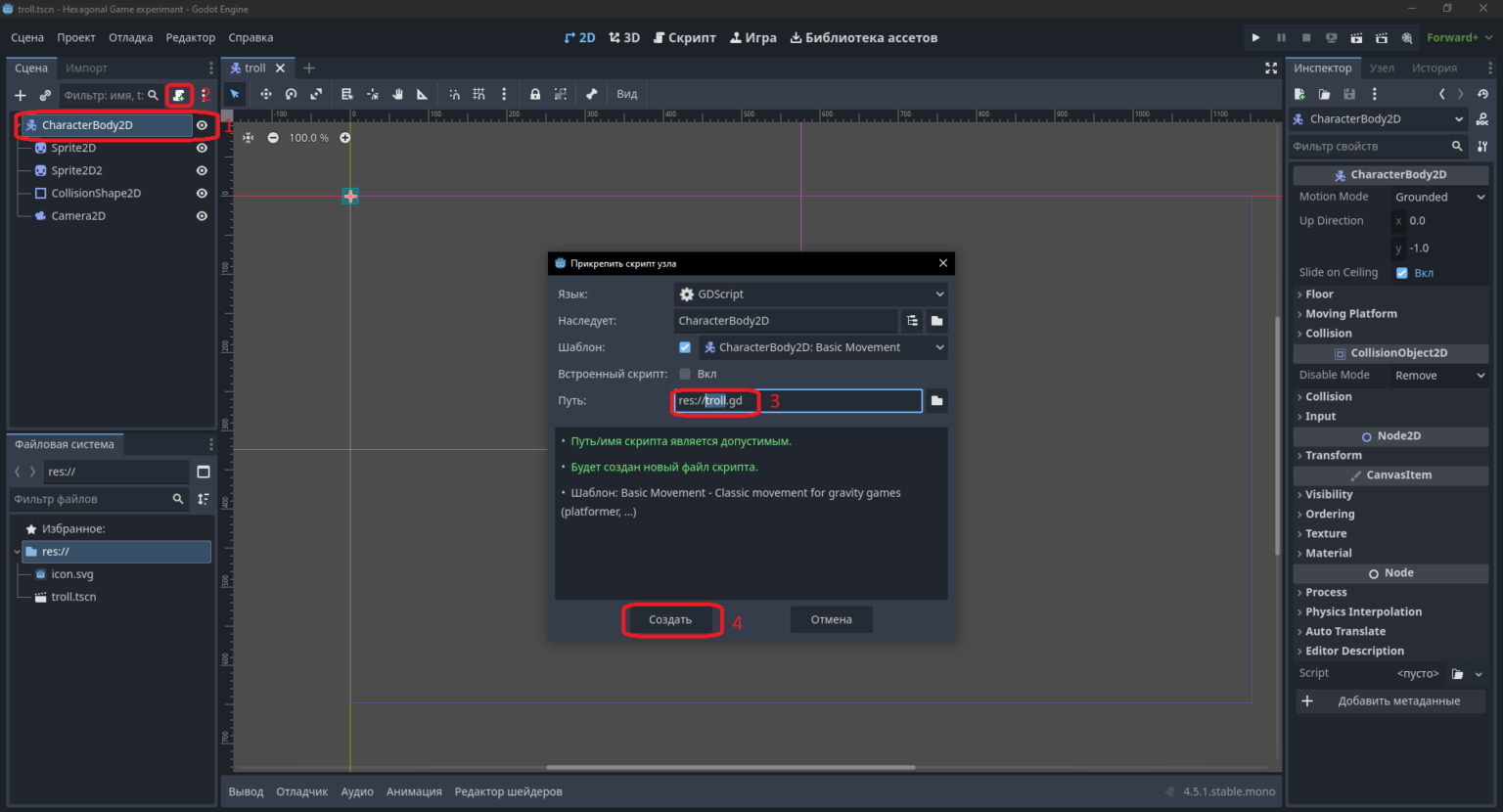1503x812 pixels.
Task: Select the Rotate mode tool
Action: coord(291,94)
